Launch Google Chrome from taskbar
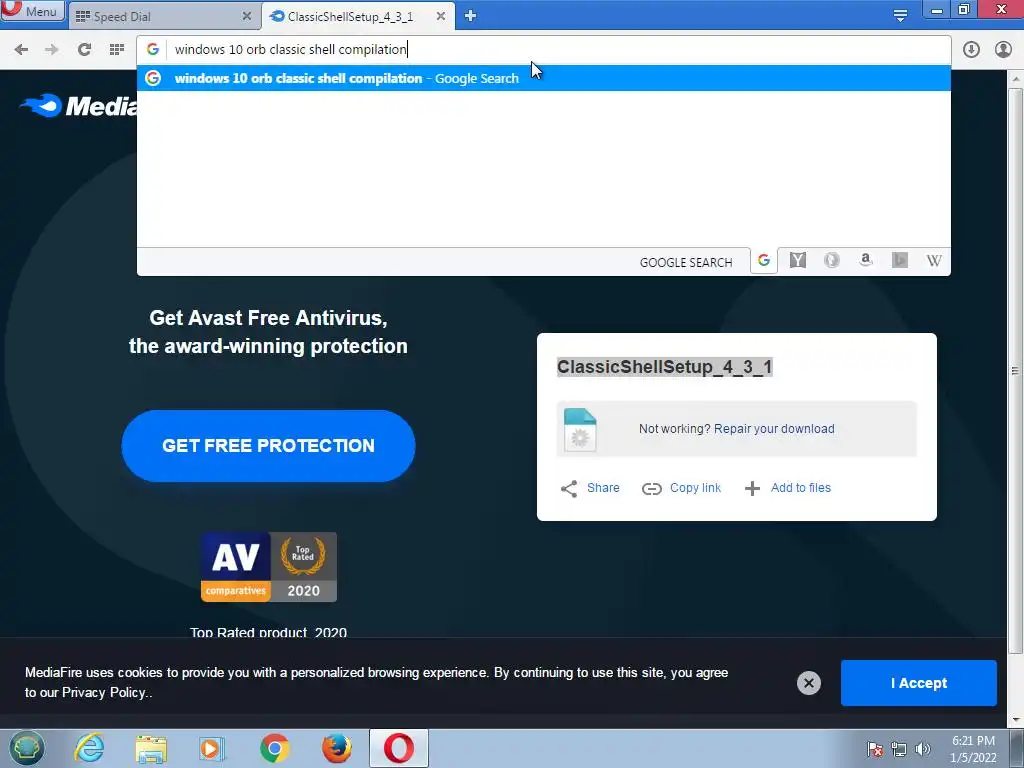Viewport: 1024px width, 768px height. (x=274, y=748)
